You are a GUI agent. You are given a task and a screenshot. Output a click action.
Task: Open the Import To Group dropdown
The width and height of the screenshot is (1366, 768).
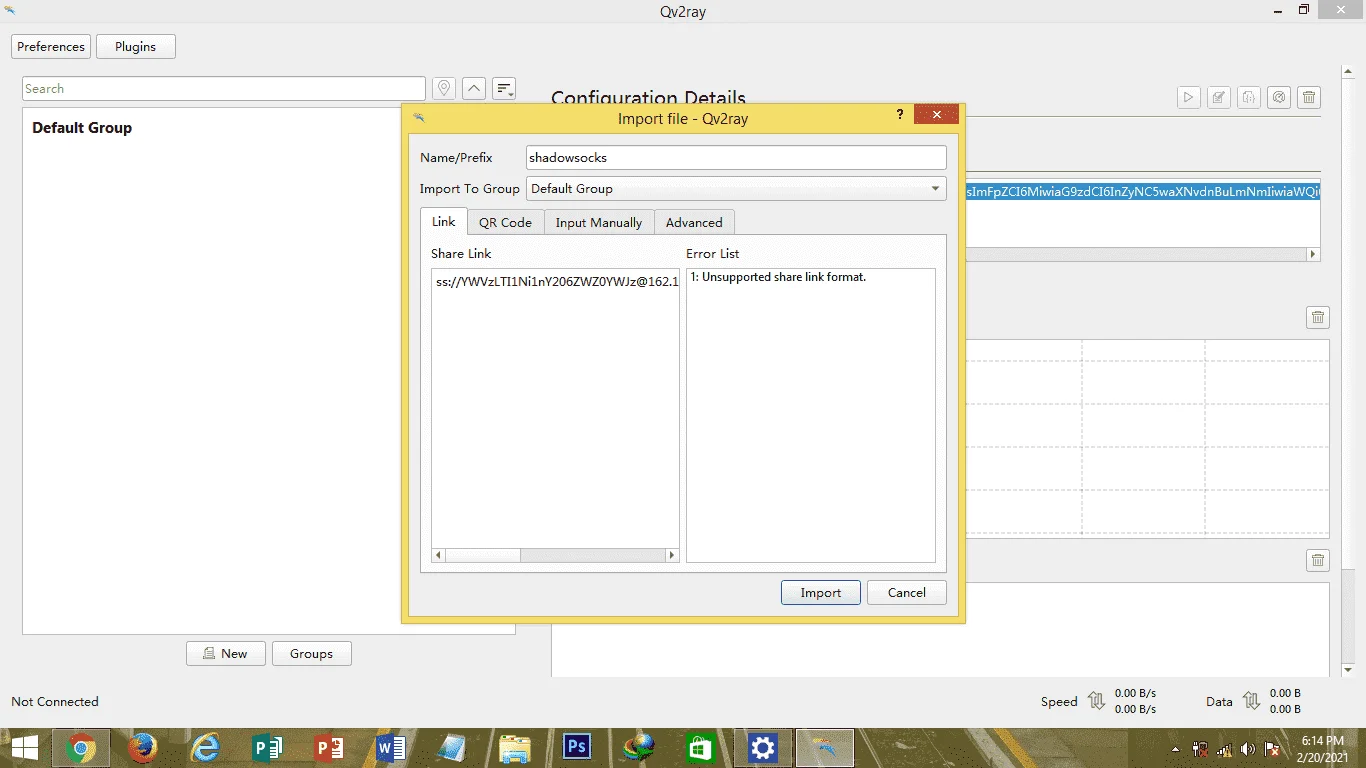(x=736, y=188)
